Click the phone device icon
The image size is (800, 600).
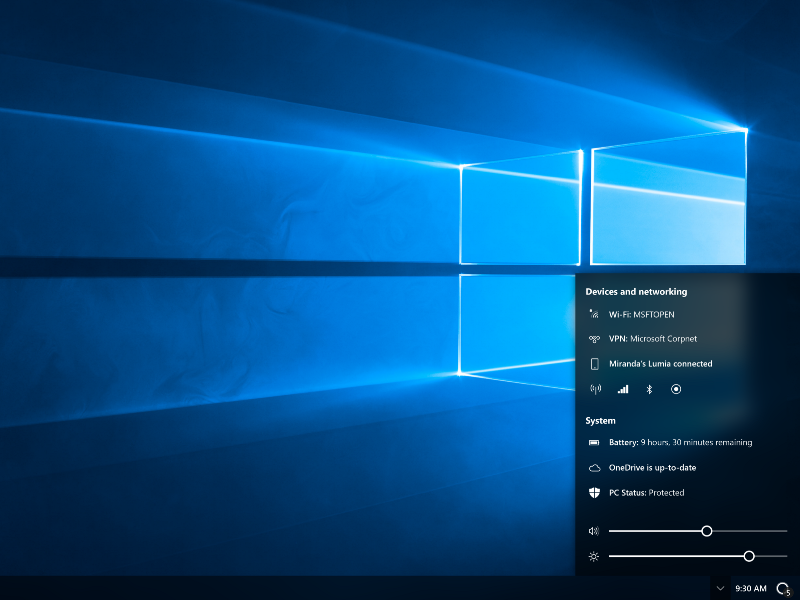[594, 364]
